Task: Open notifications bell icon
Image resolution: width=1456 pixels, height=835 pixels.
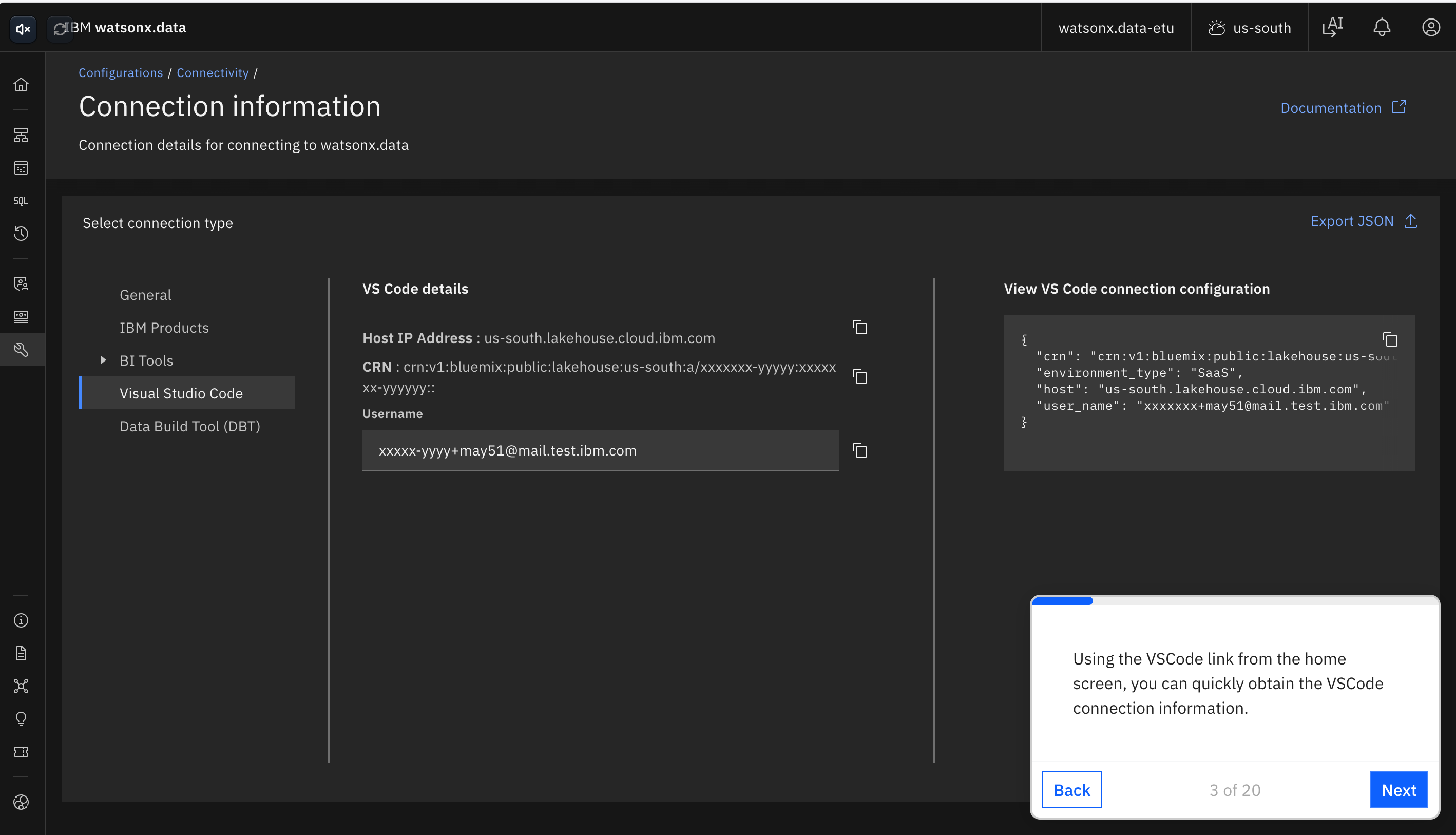Action: (x=1382, y=28)
